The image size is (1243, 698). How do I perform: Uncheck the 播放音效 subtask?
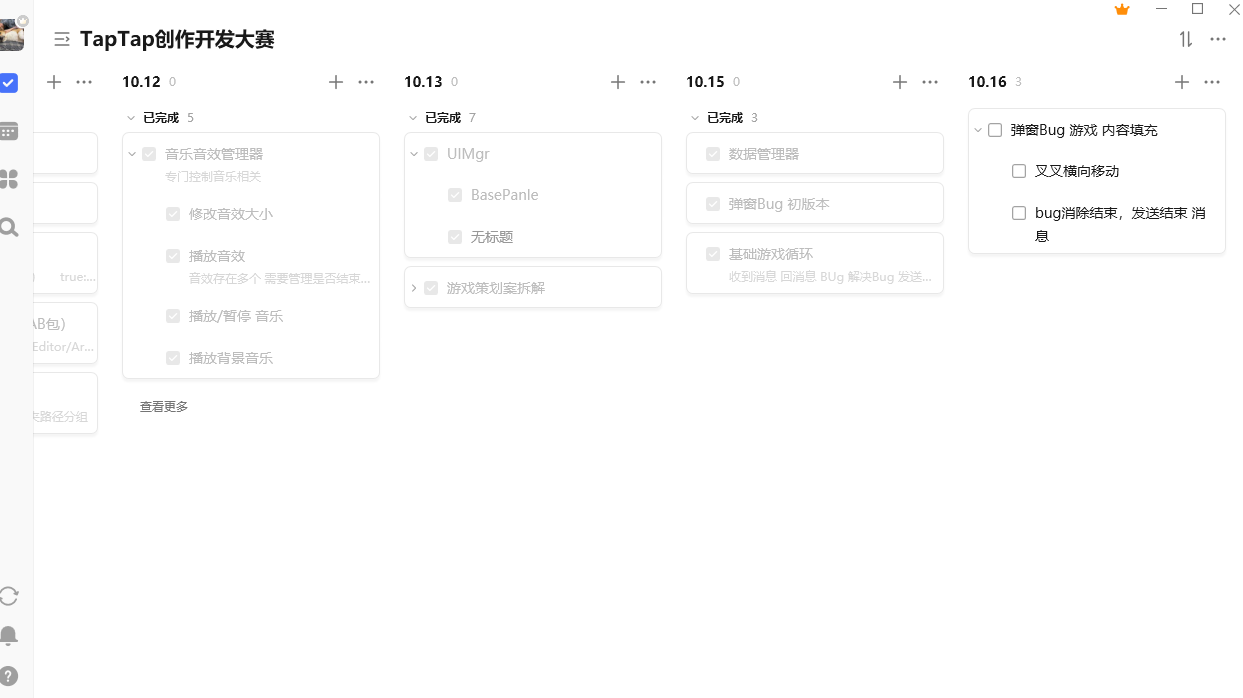(173, 256)
